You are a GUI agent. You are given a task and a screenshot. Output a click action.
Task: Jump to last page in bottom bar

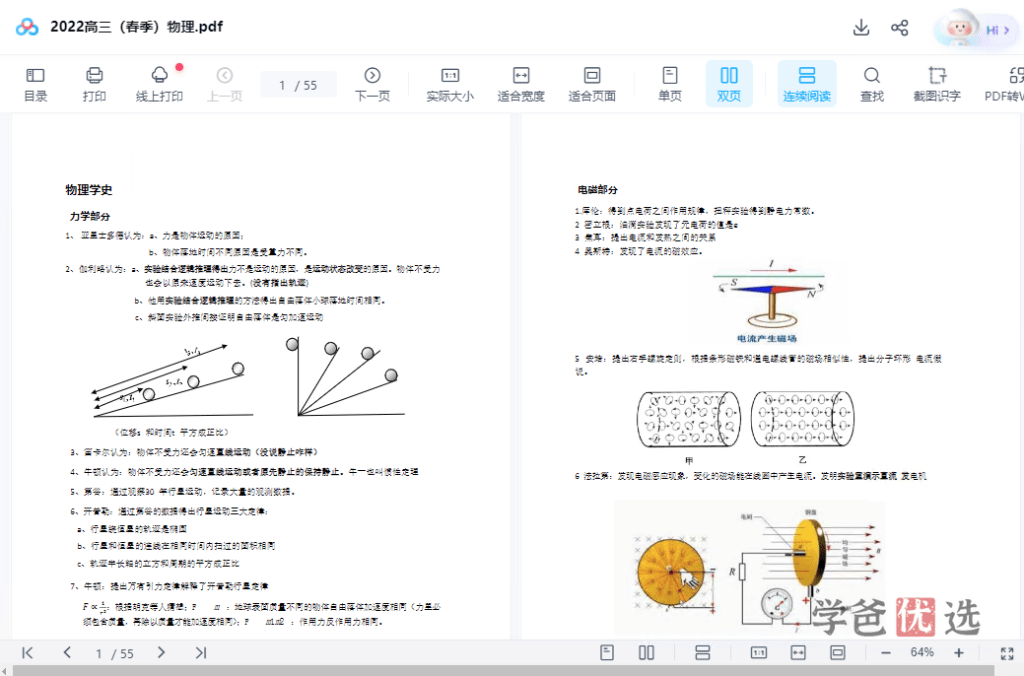point(201,652)
